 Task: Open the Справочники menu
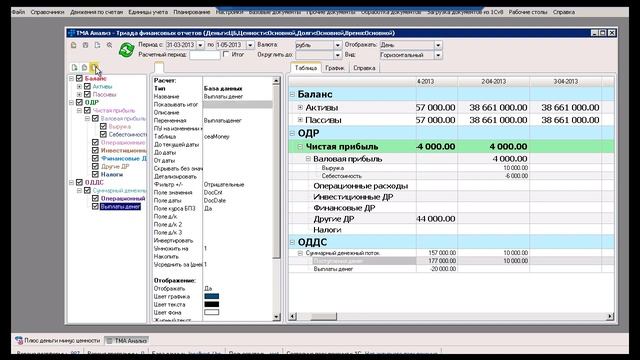click(x=47, y=12)
